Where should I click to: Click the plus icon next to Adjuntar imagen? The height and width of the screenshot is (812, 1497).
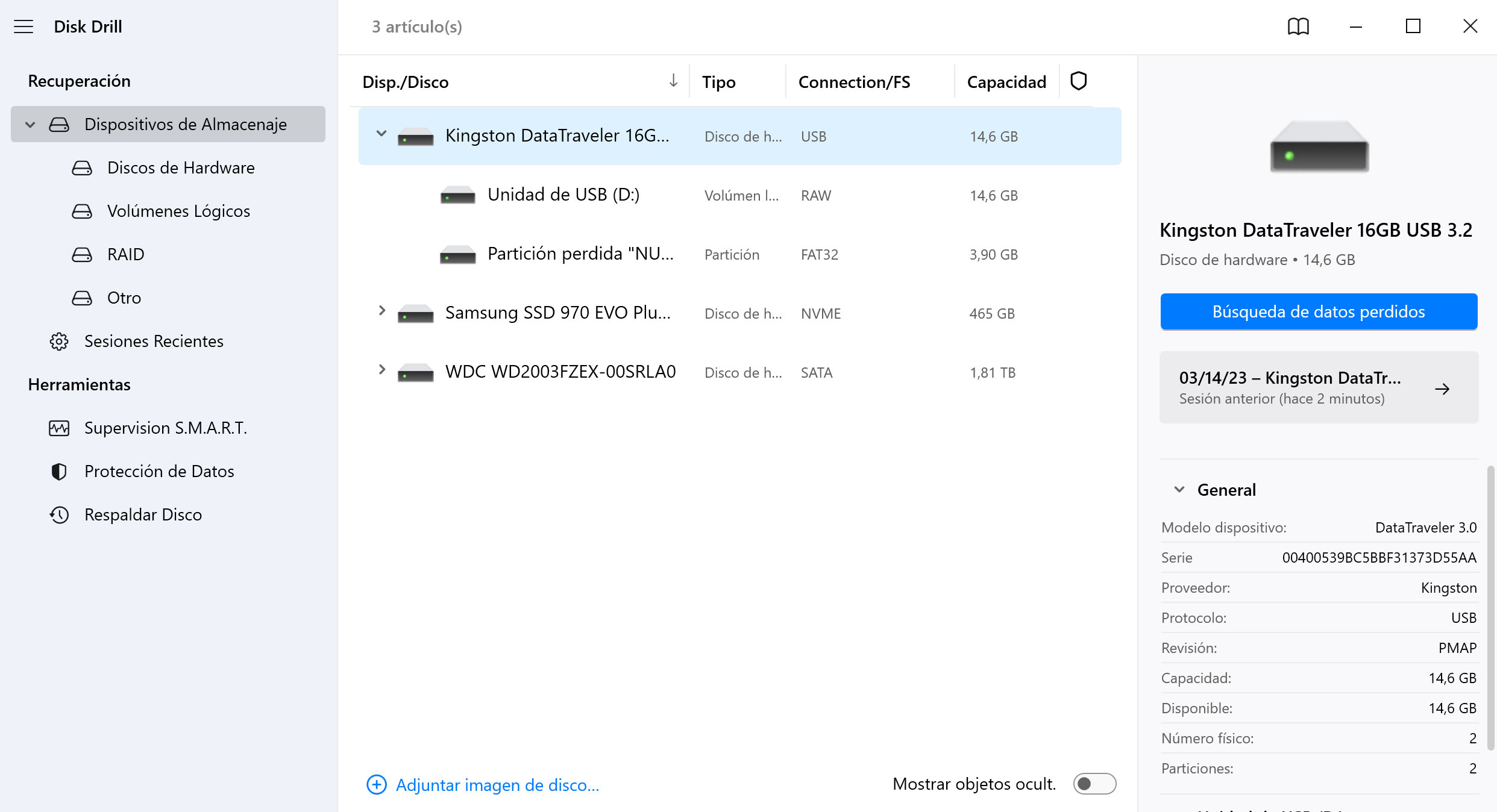(377, 784)
